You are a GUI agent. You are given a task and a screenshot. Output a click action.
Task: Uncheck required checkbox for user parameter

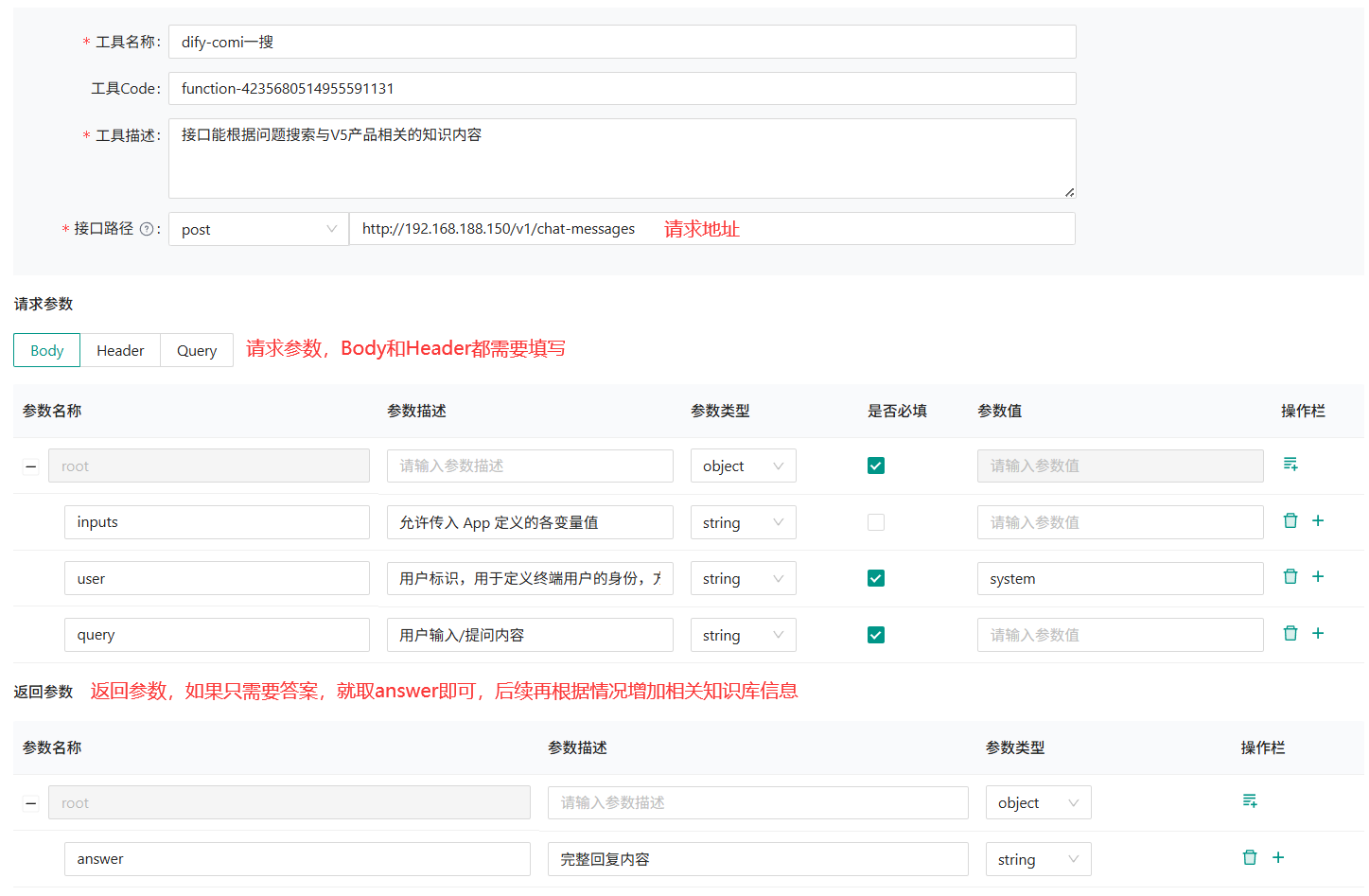(876, 578)
